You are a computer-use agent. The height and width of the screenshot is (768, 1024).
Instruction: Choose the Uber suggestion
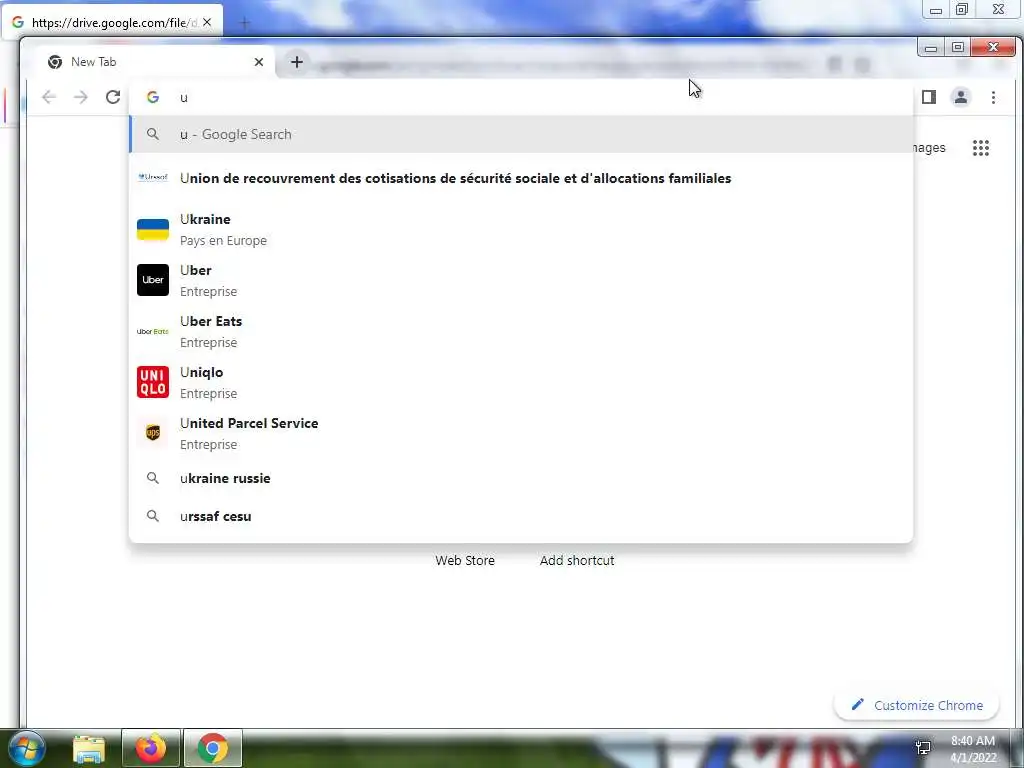tap(521, 280)
